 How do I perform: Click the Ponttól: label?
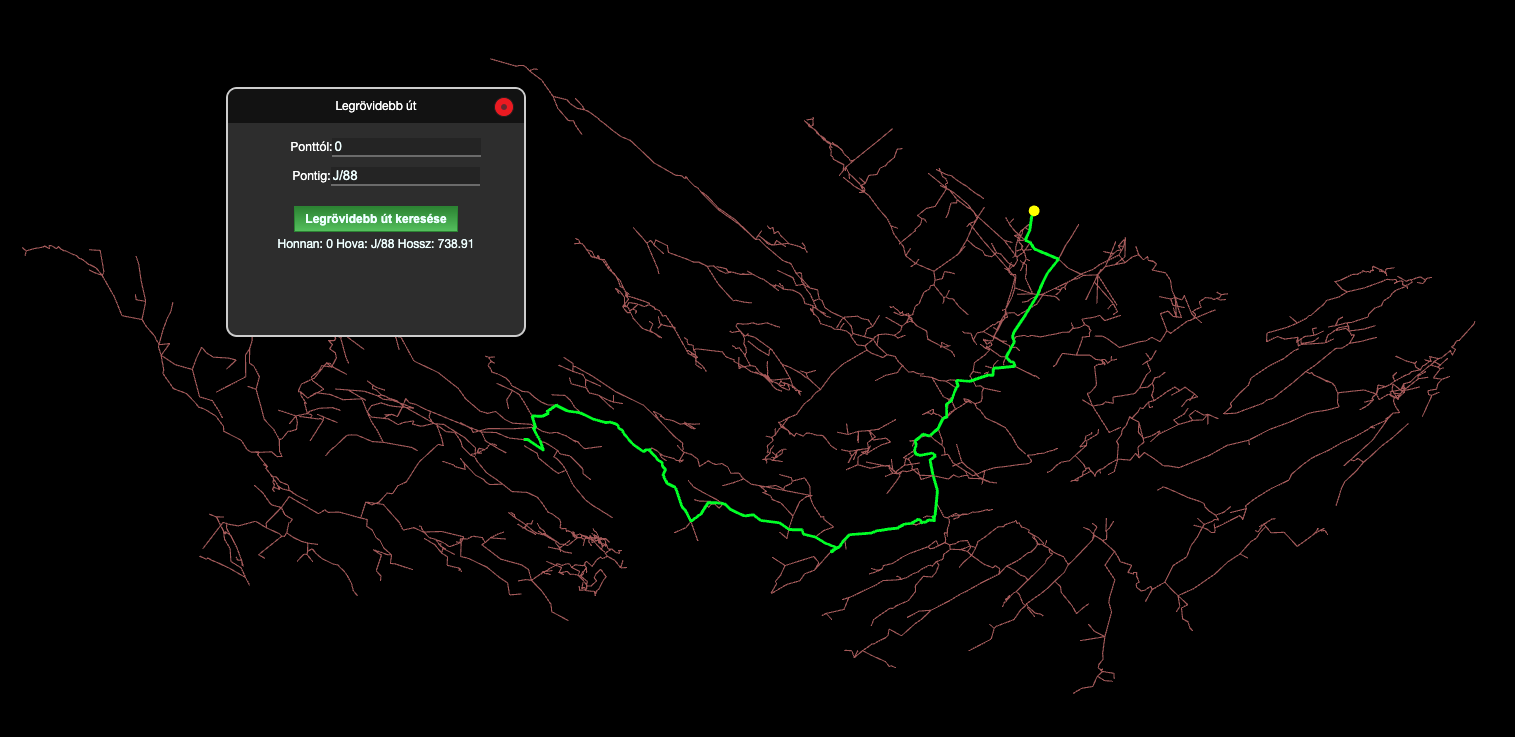pyautogui.click(x=310, y=147)
